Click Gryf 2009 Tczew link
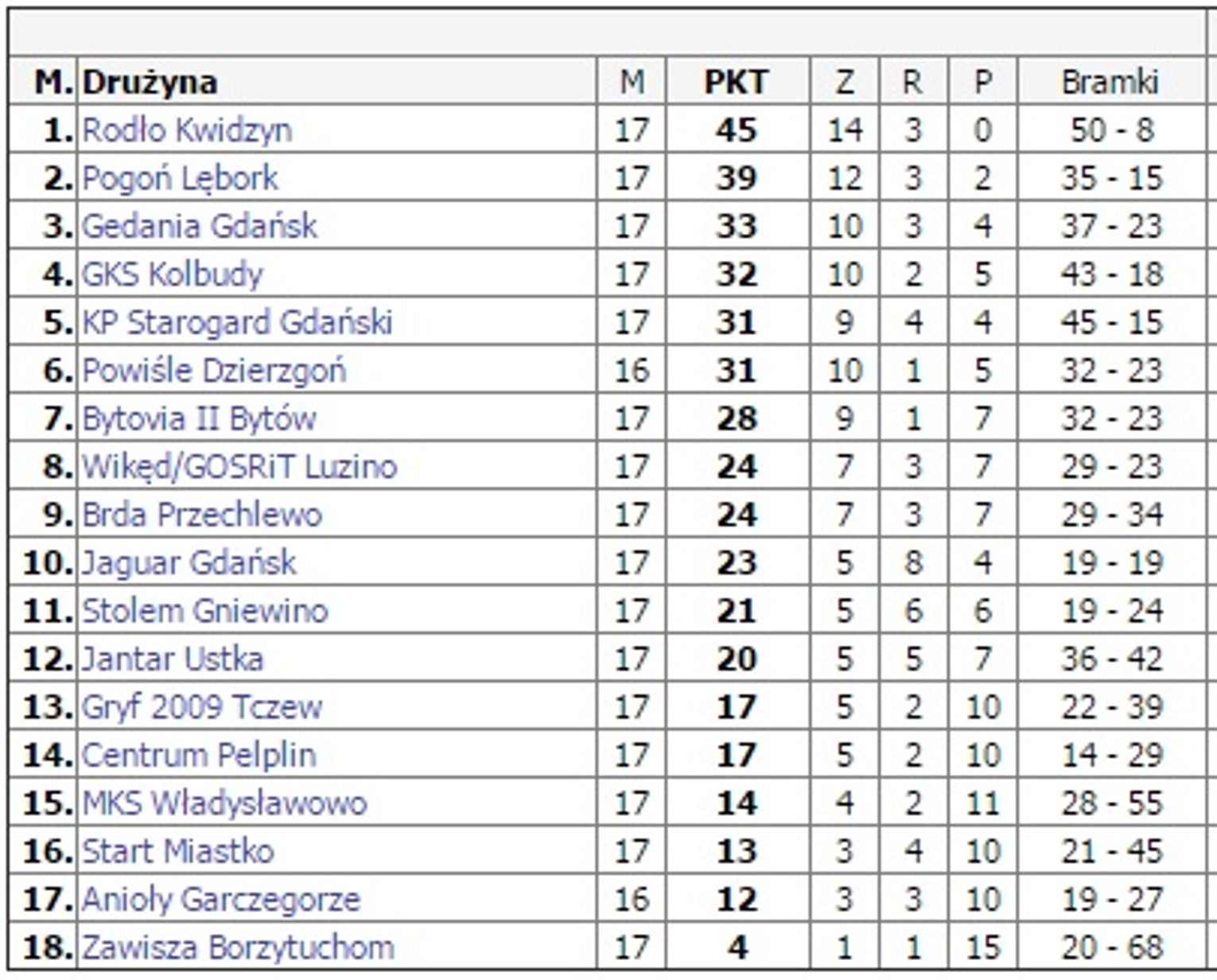1217x980 pixels. (x=202, y=707)
